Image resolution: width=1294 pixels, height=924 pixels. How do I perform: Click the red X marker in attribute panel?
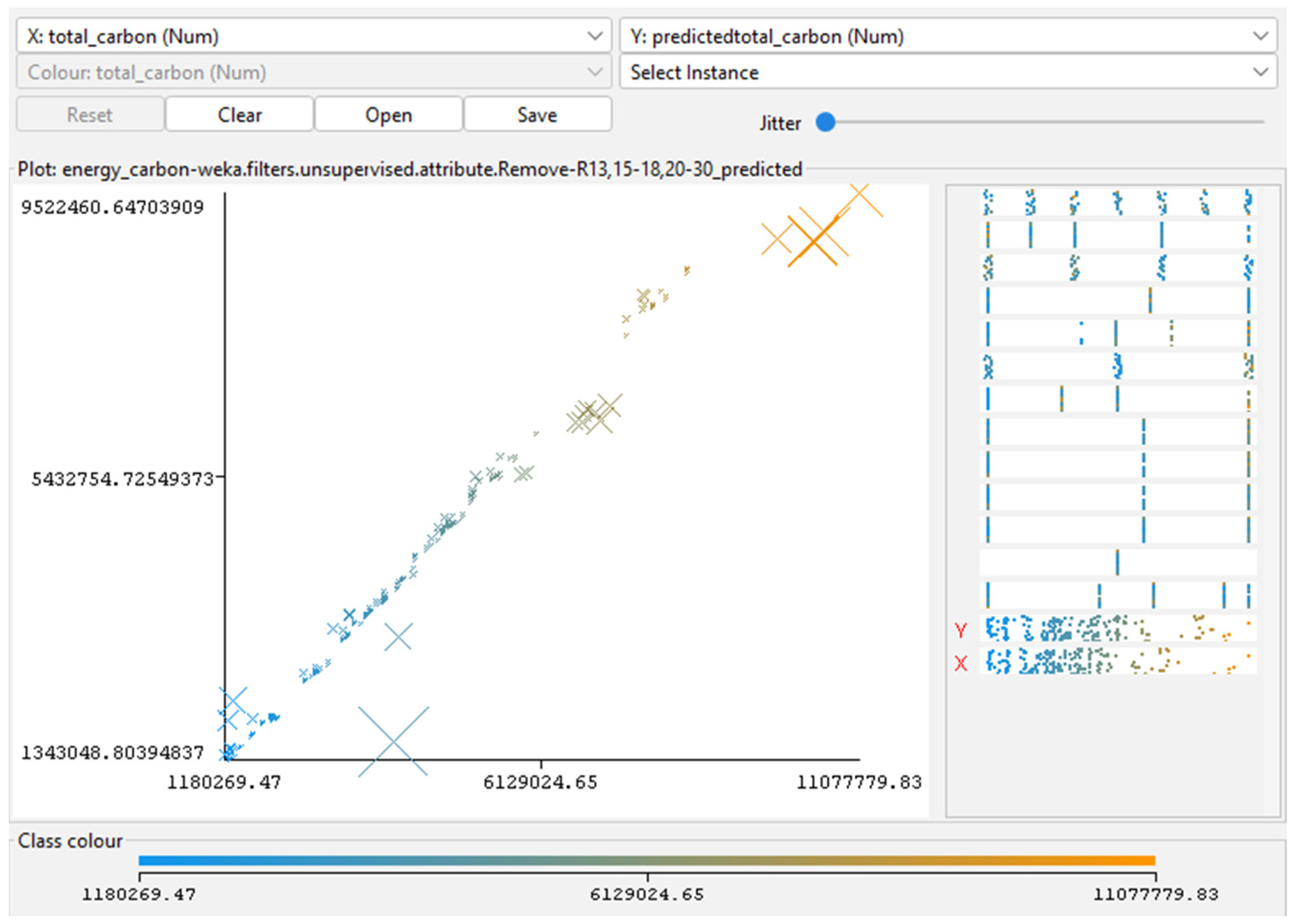(x=960, y=663)
